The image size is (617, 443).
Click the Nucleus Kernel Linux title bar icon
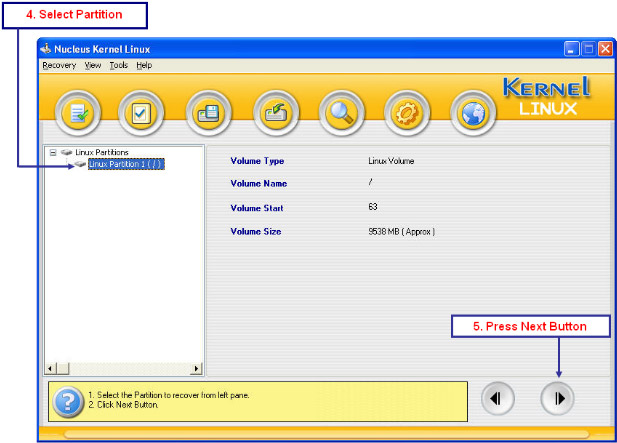(46, 49)
